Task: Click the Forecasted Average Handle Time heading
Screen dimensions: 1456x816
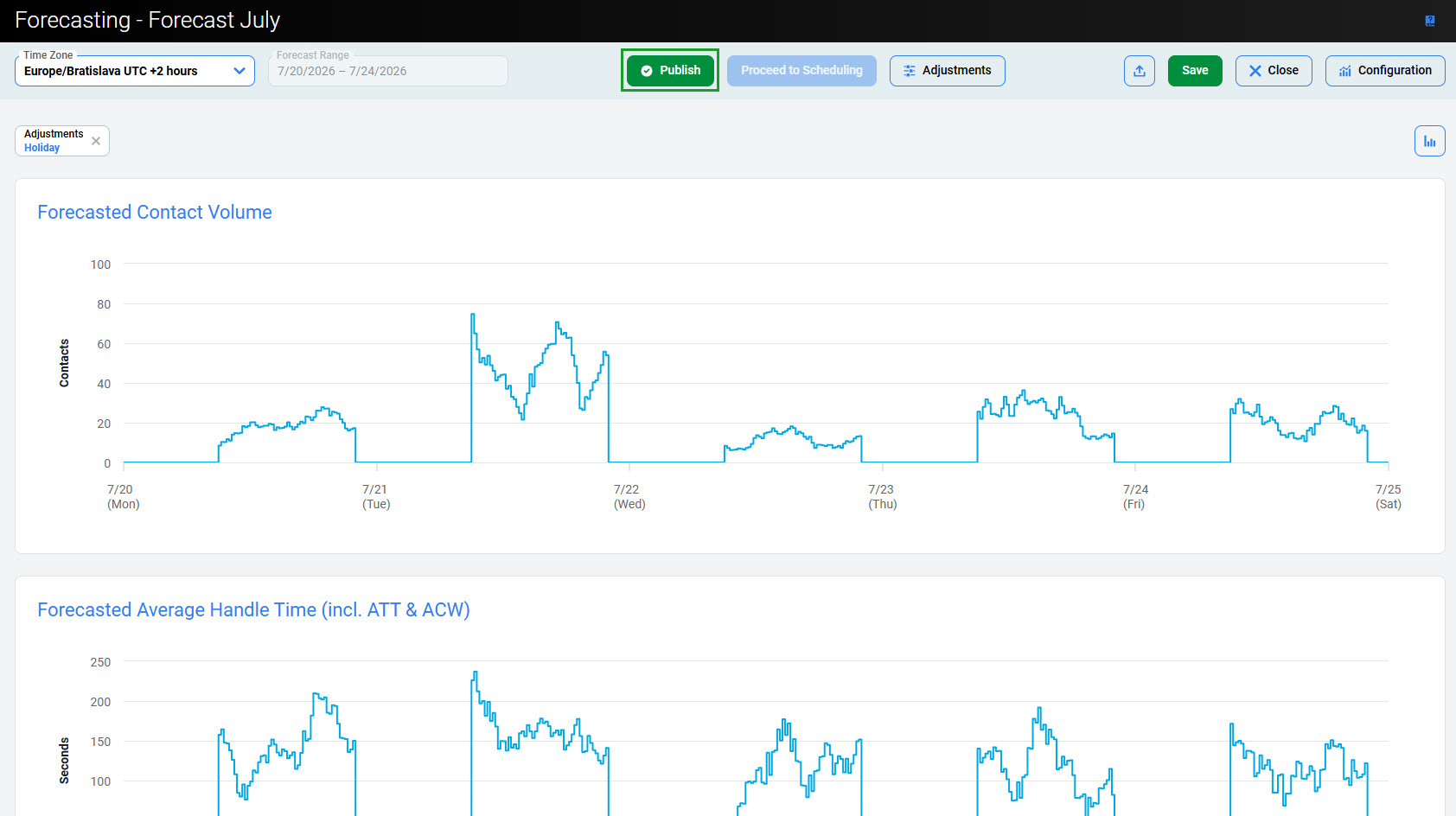Action: point(253,609)
